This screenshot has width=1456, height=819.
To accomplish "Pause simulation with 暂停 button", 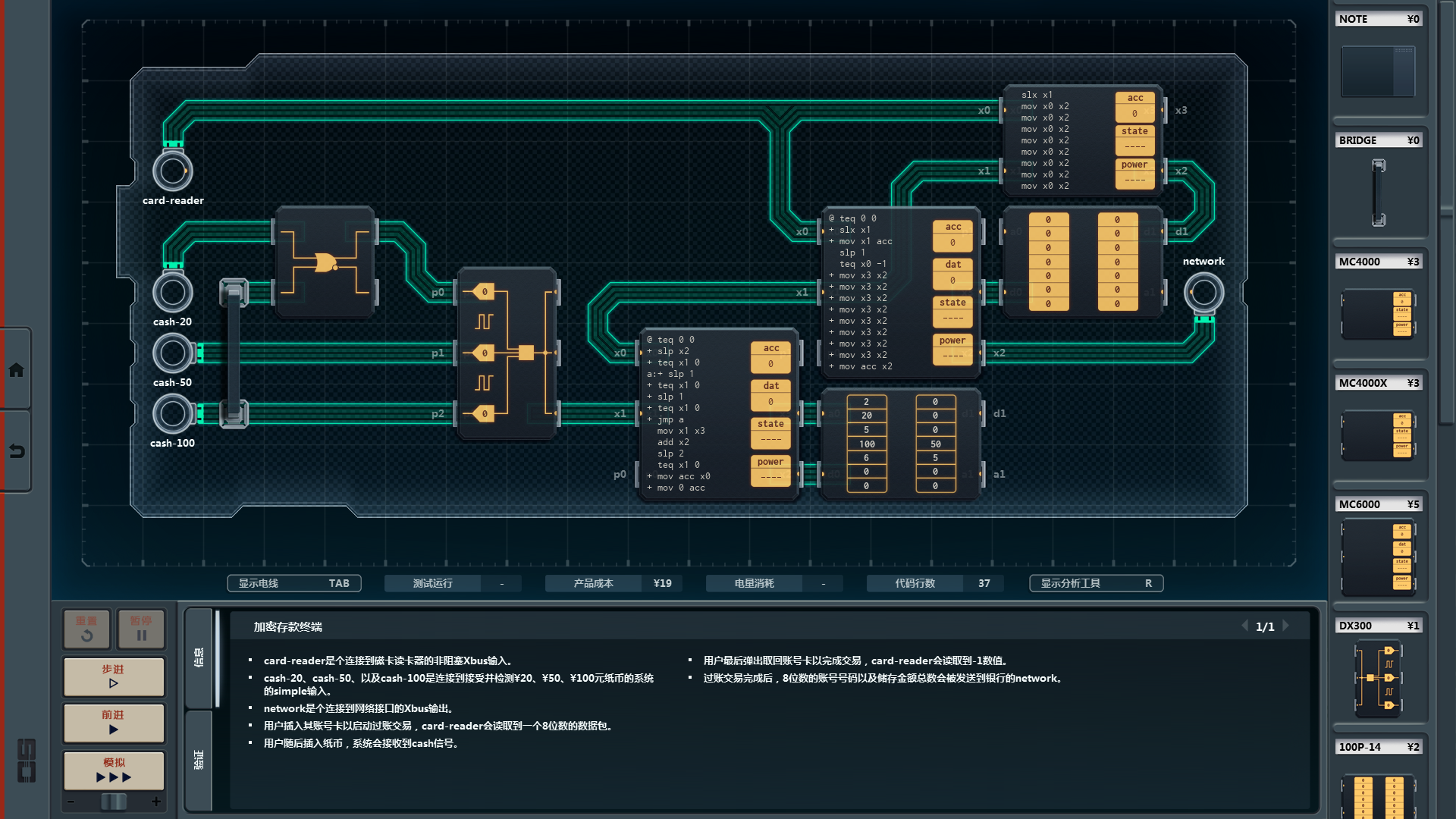I will point(141,629).
